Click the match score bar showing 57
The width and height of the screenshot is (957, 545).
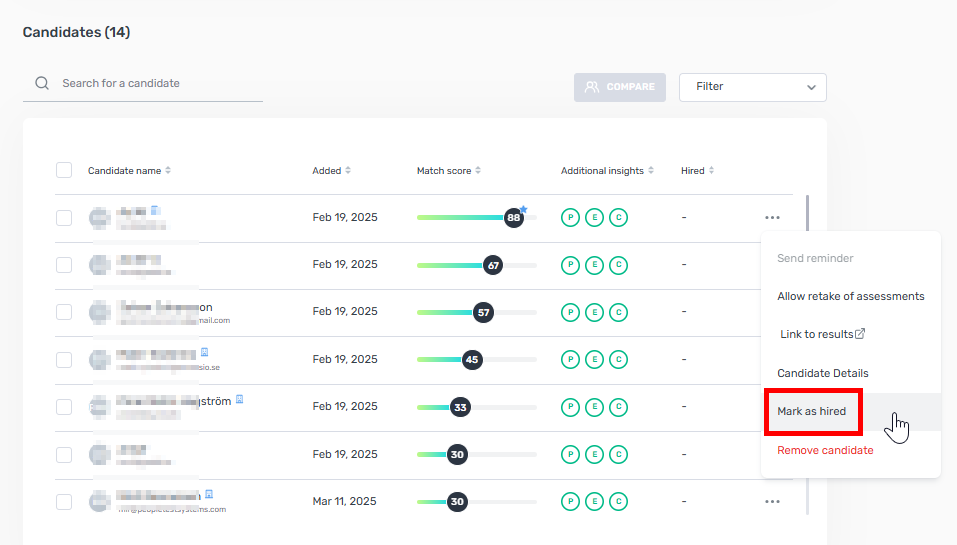tap(476, 312)
